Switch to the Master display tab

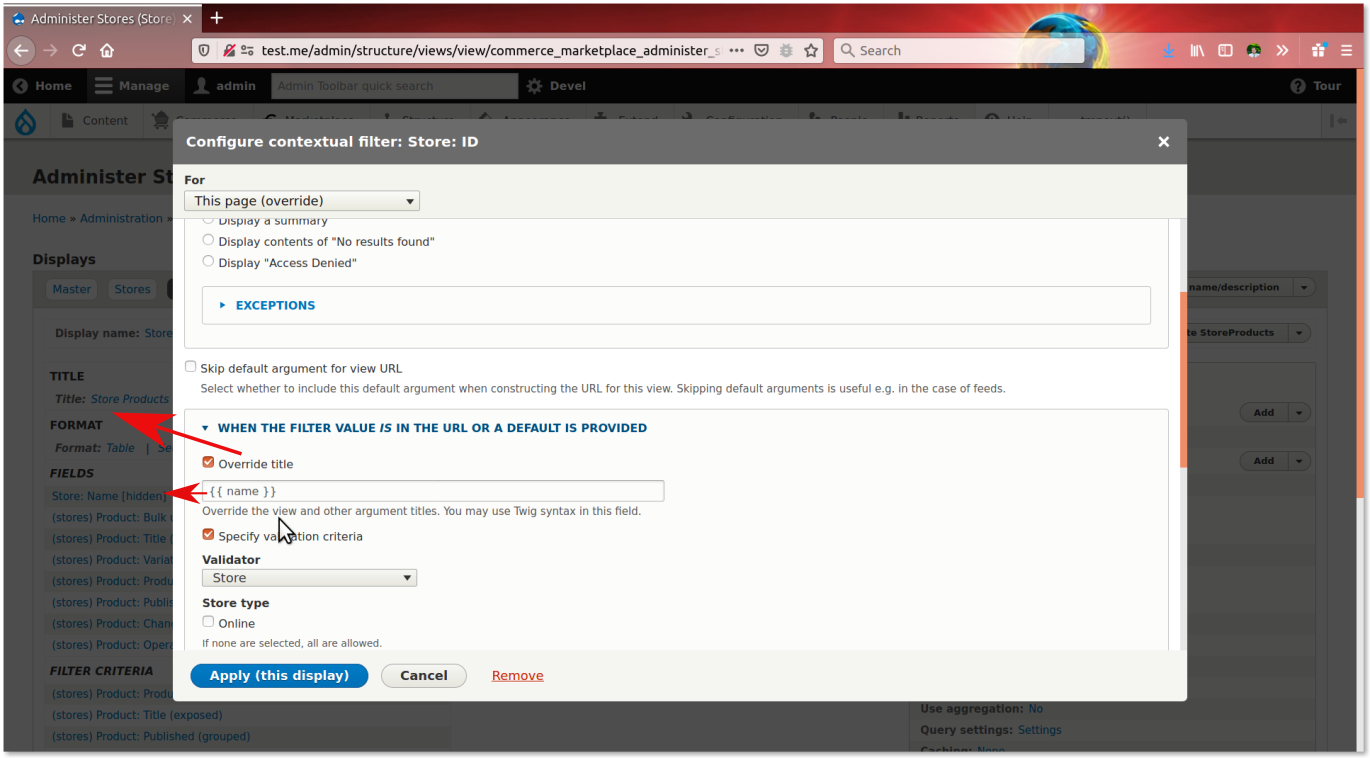72,289
